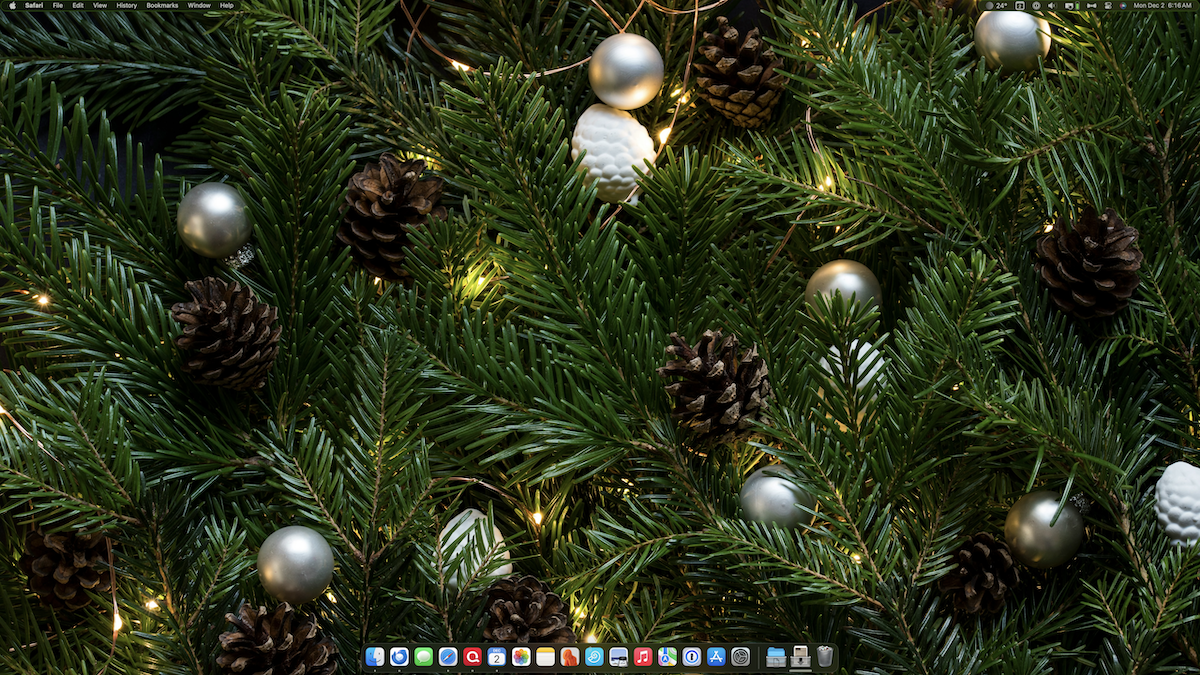This screenshot has height=675, width=1200.
Task: Open the Edit menu
Action: [78, 5]
